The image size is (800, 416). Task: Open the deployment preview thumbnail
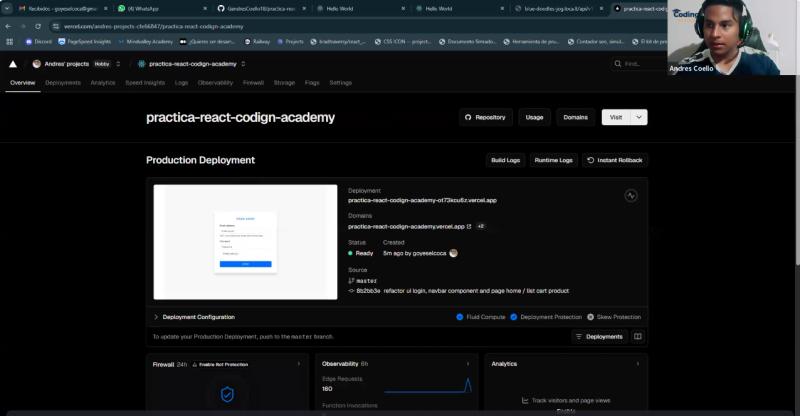[245, 242]
